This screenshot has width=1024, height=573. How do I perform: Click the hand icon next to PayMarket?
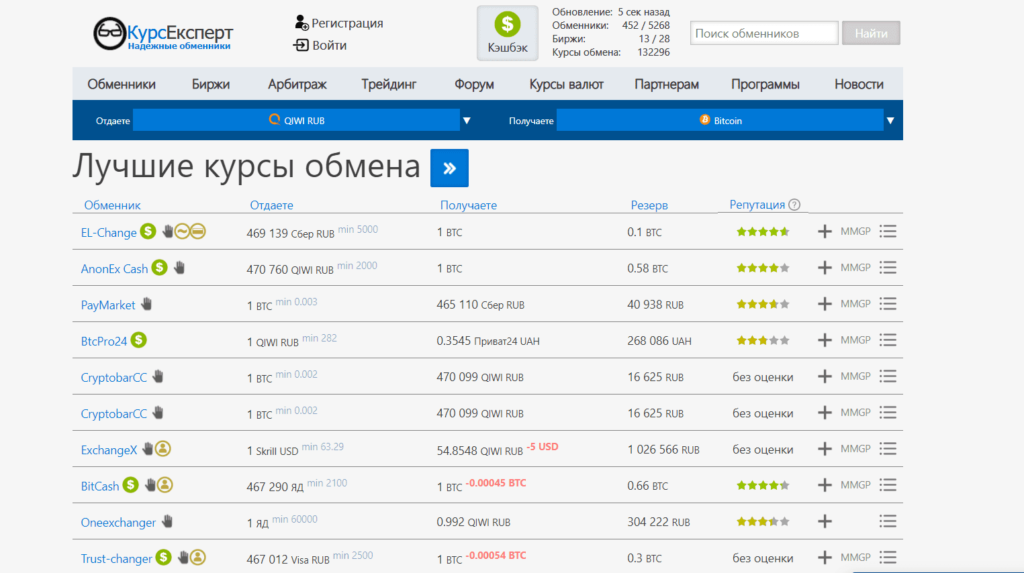coord(146,304)
